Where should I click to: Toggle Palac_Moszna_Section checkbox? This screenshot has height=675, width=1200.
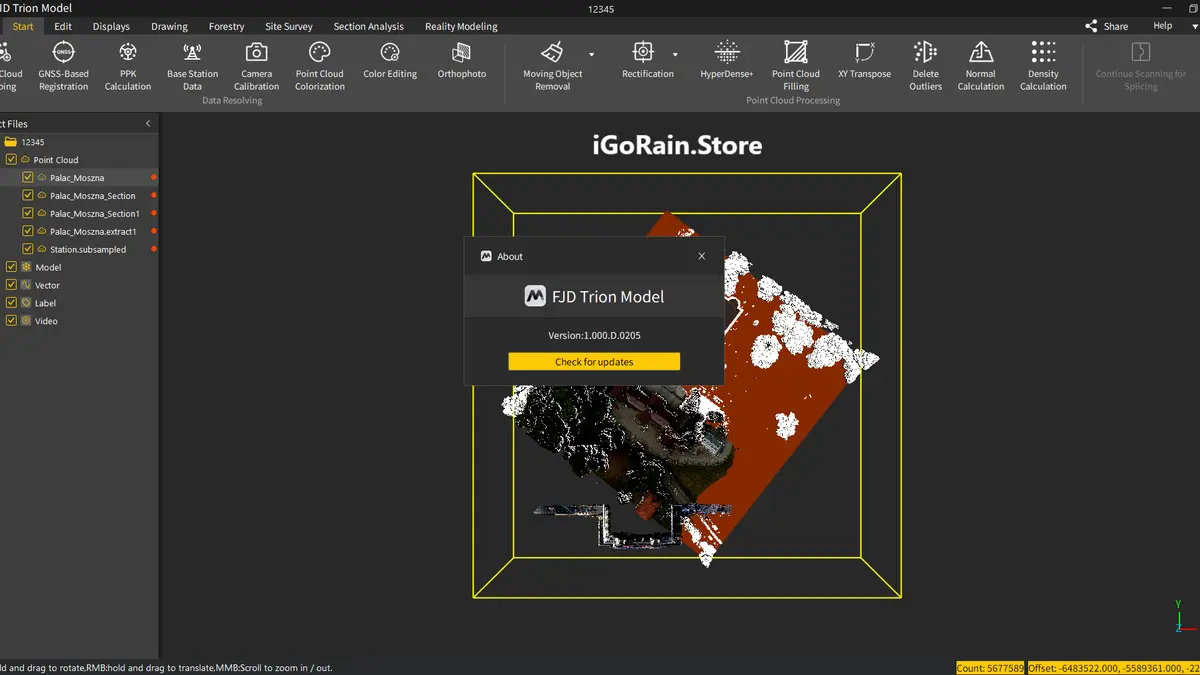click(x=28, y=196)
